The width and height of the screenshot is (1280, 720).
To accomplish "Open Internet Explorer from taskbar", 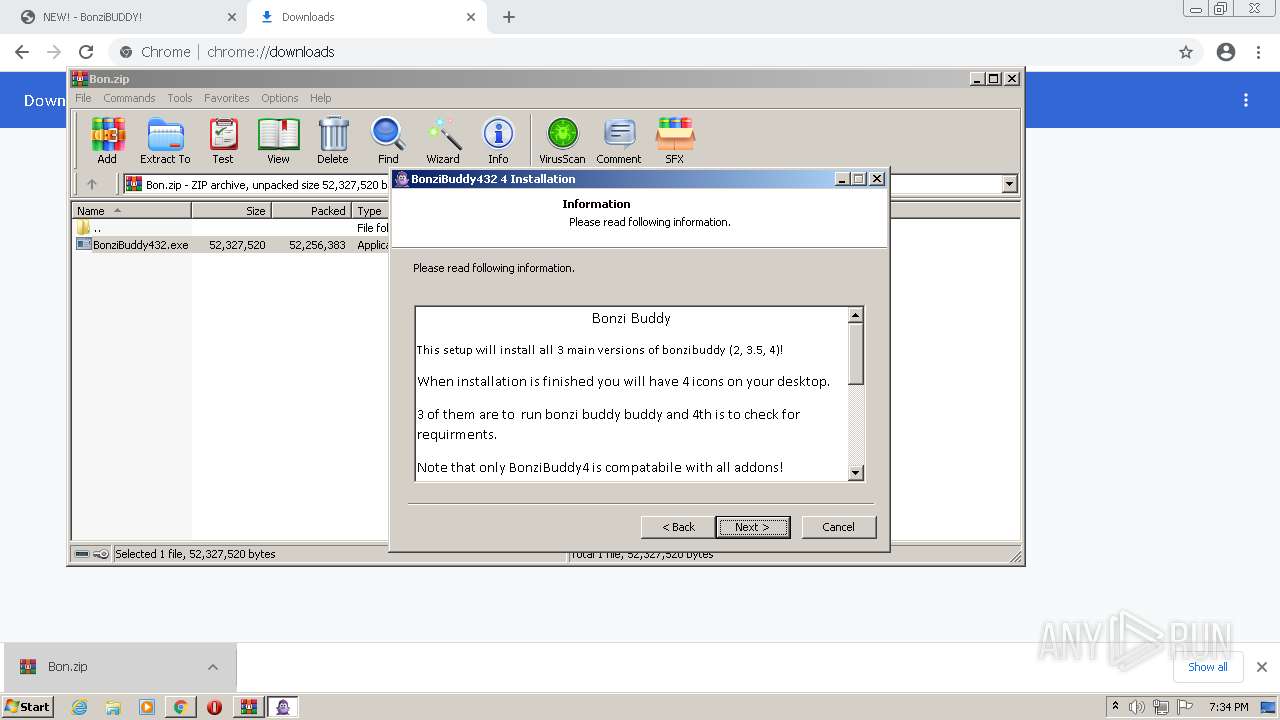I will pos(79,707).
